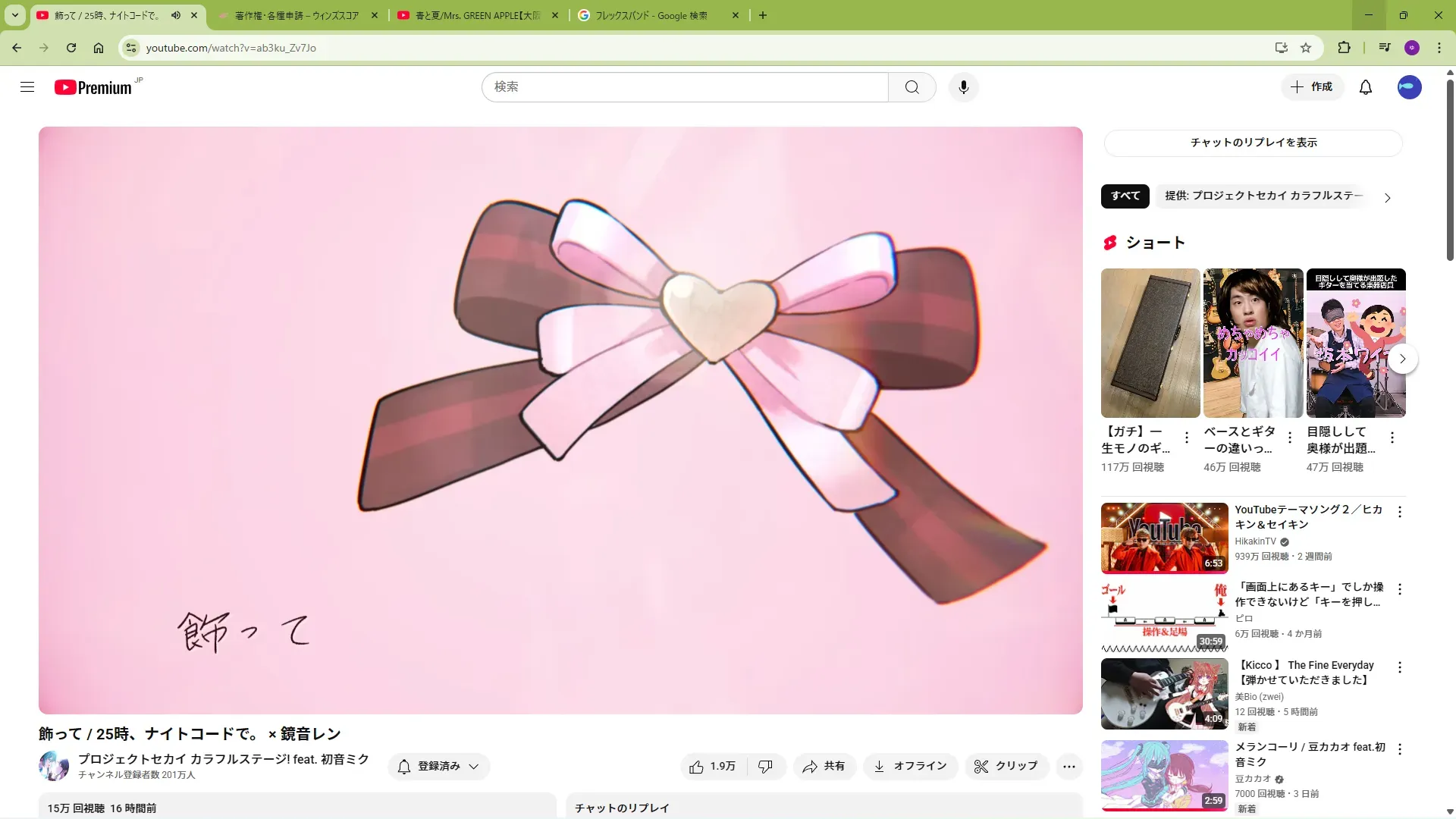Bookmark this page with star icon
Image resolution: width=1456 pixels, height=819 pixels.
1306,48
